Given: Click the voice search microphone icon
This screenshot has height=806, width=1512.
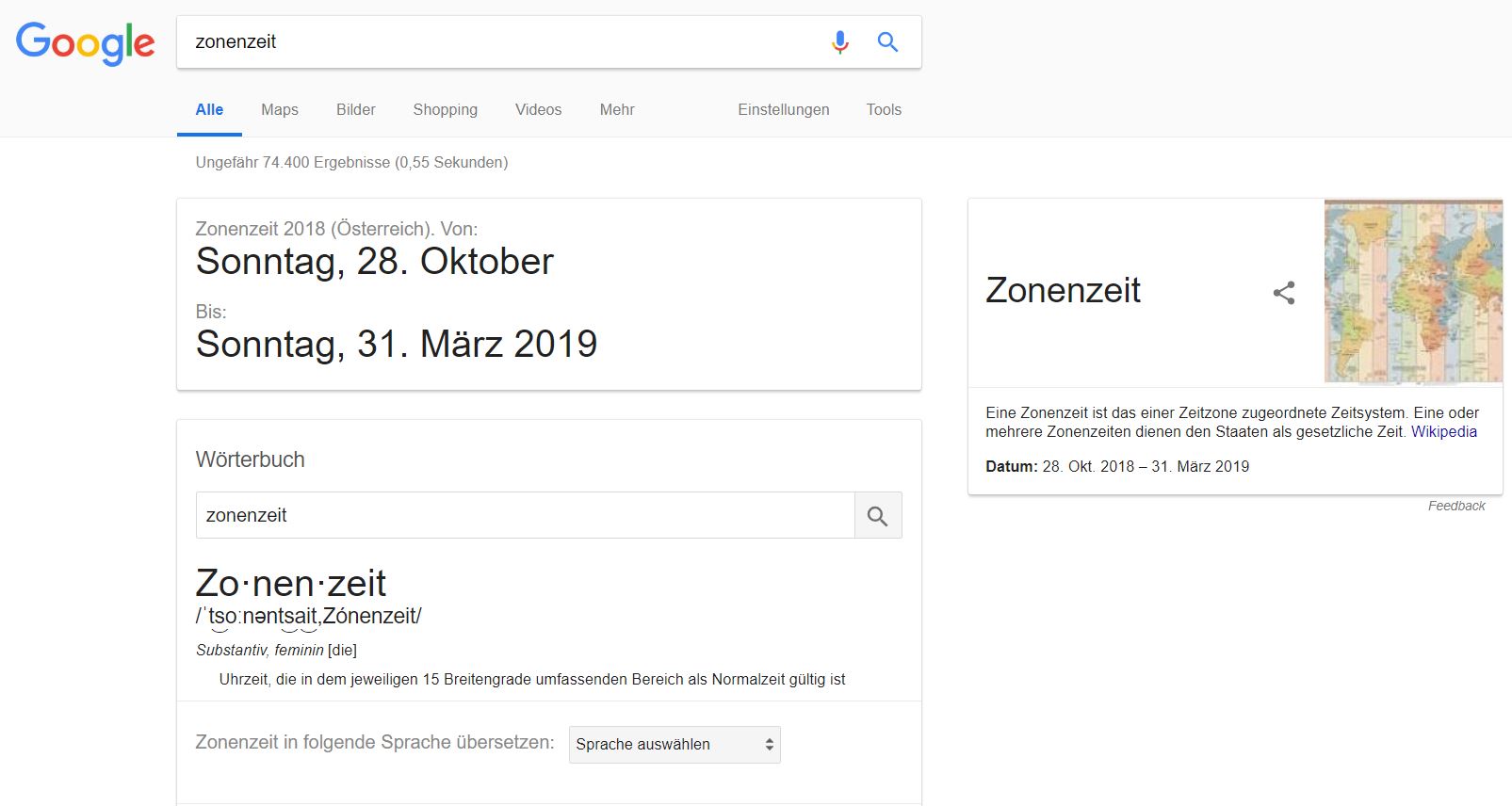Looking at the screenshot, I should pyautogui.click(x=839, y=42).
